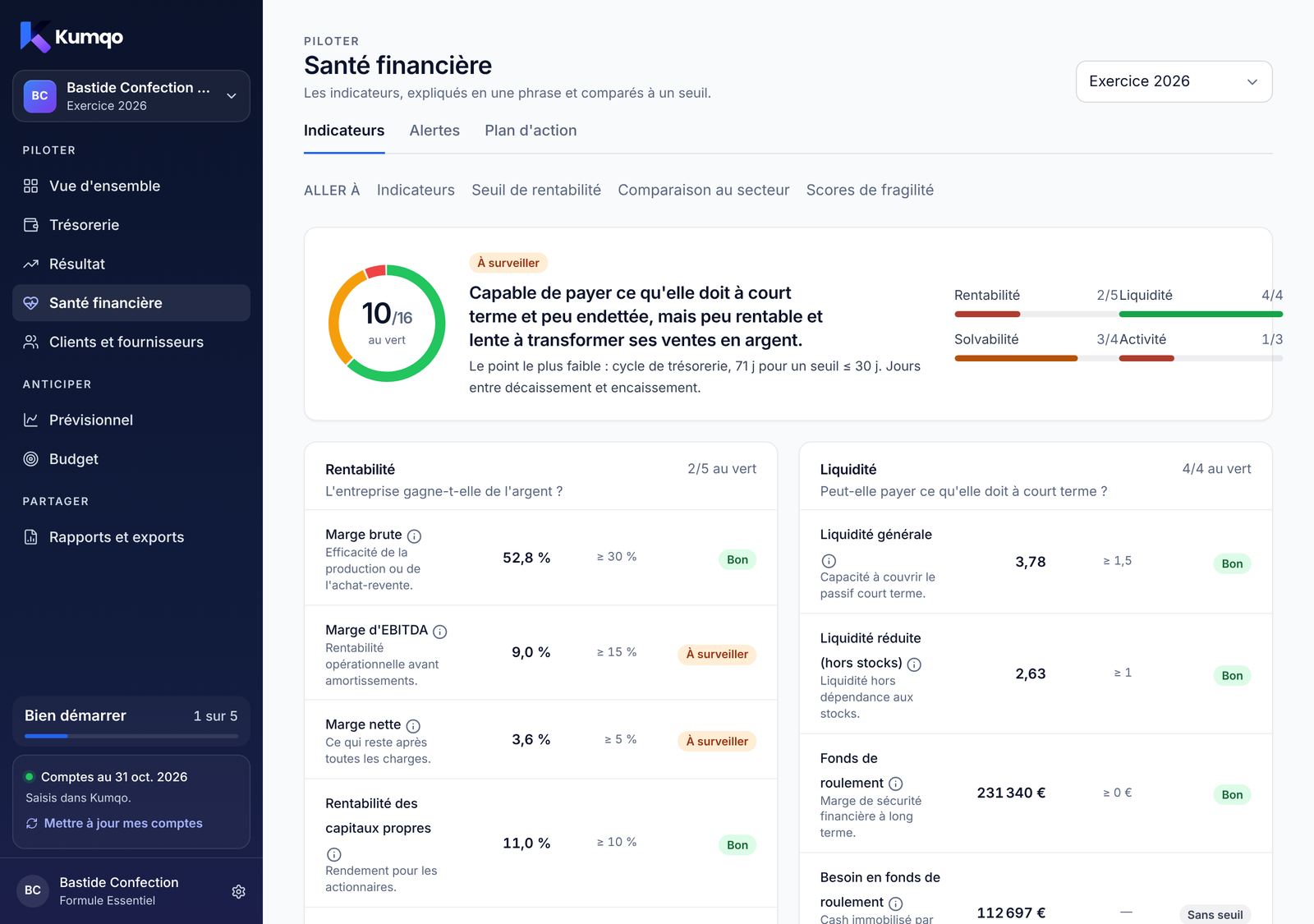Show info tooltip for Marge d'EBITDA

(440, 632)
